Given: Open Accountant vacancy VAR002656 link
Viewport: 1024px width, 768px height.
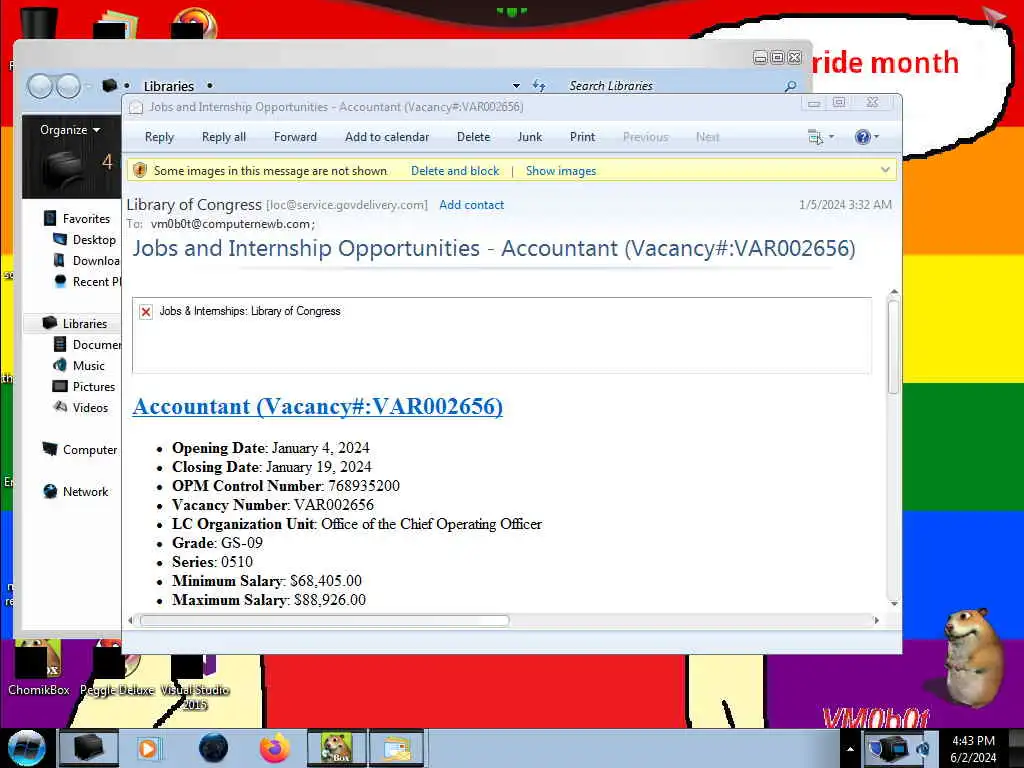Looking at the screenshot, I should (x=317, y=406).
